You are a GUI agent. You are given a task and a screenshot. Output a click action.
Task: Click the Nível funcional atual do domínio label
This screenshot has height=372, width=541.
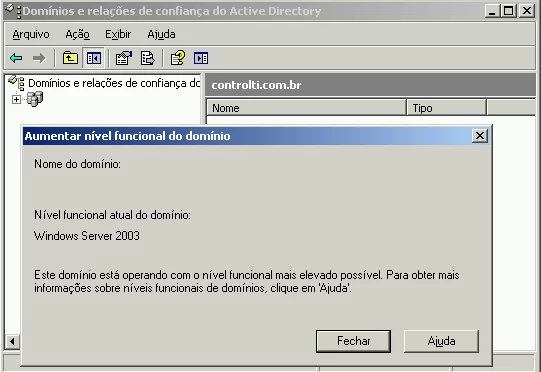click(112, 215)
